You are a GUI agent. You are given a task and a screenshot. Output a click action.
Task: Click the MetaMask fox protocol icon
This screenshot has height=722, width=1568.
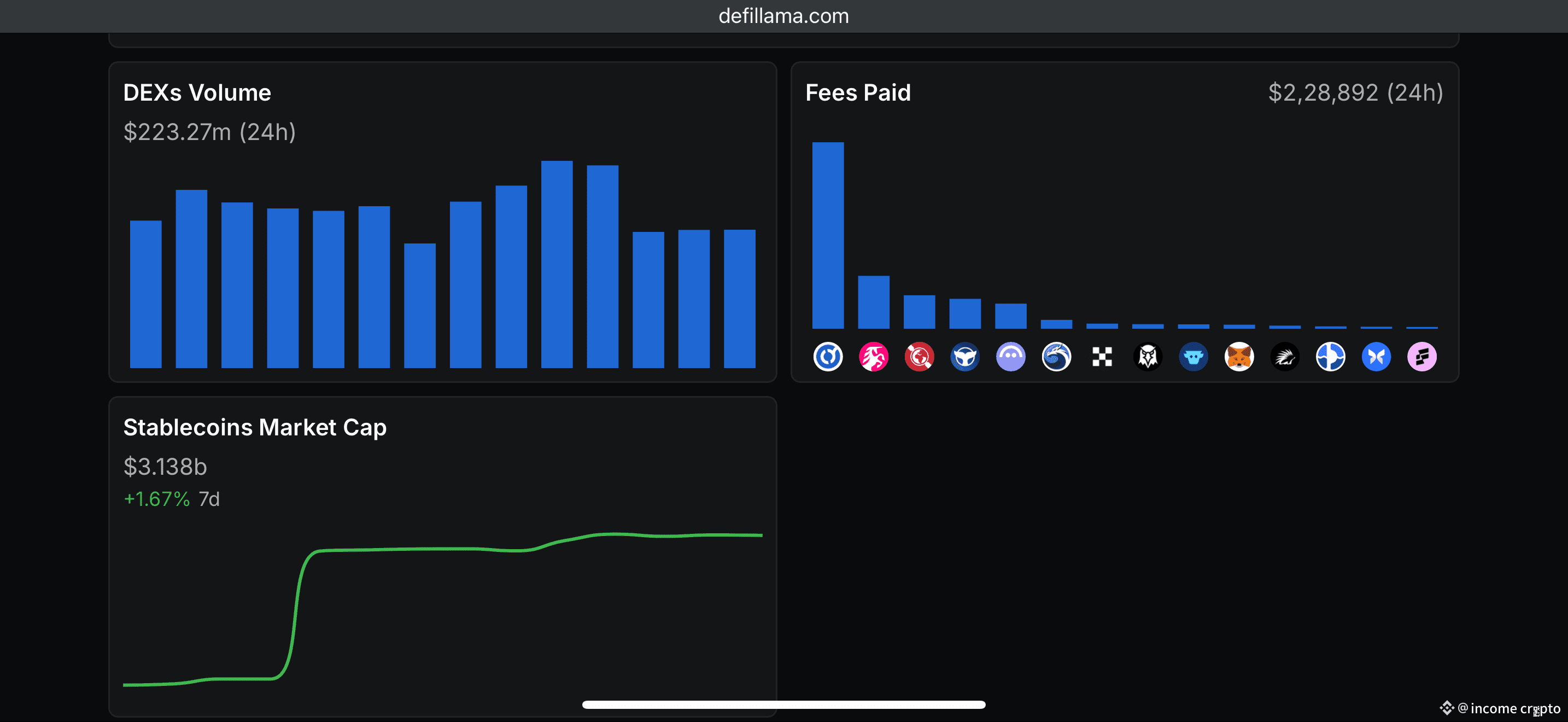pos(1239,357)
